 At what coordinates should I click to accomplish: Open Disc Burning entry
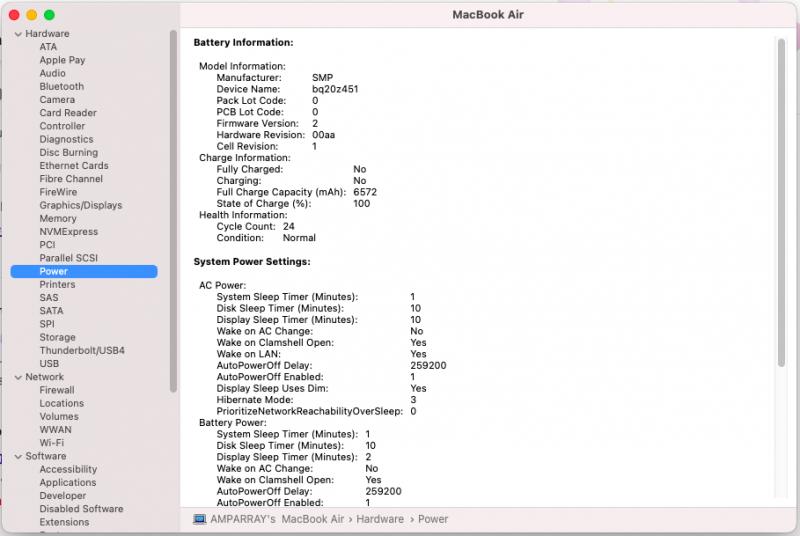68,153
